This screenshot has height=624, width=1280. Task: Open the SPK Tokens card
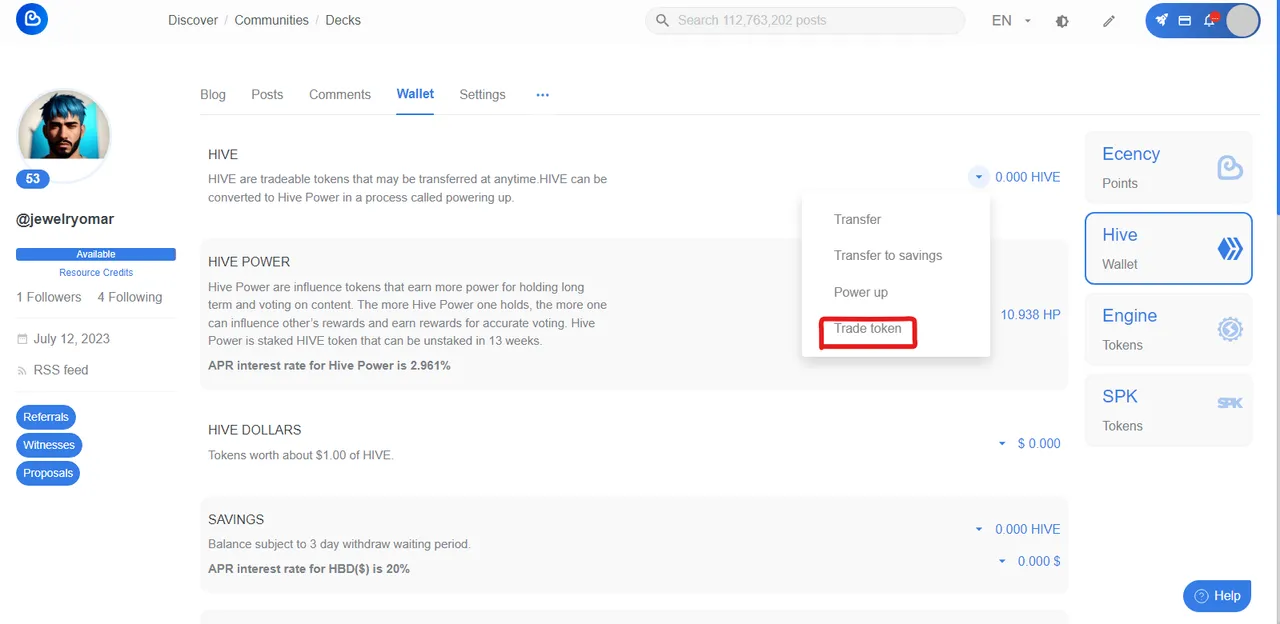click(x=1168, y=410)
